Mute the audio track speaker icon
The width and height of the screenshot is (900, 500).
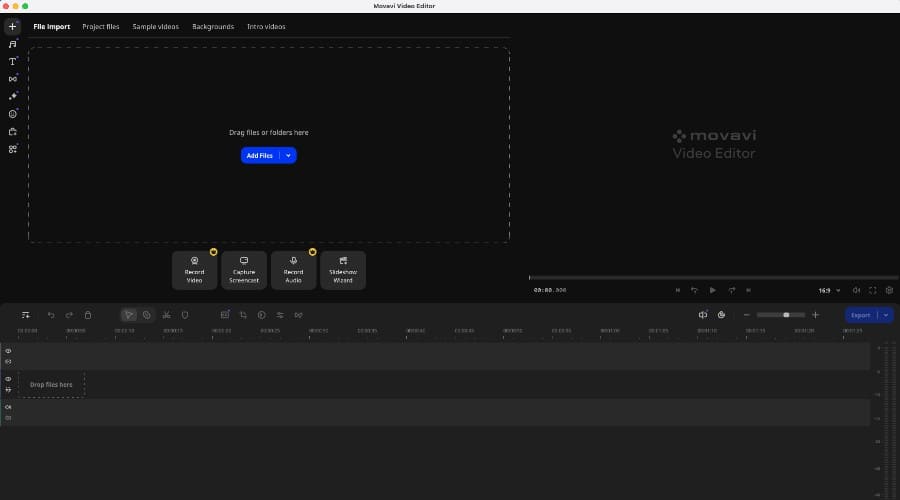[x=8, y=407]
